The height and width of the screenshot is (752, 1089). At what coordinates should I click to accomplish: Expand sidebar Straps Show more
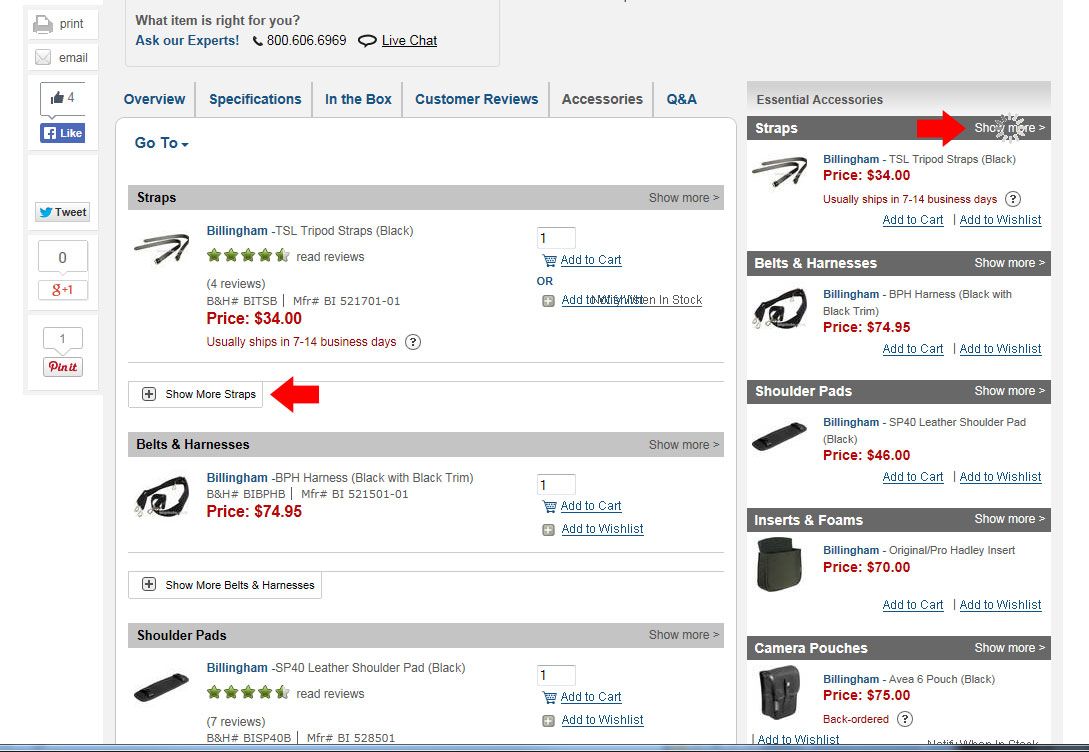pos(1009,128)
